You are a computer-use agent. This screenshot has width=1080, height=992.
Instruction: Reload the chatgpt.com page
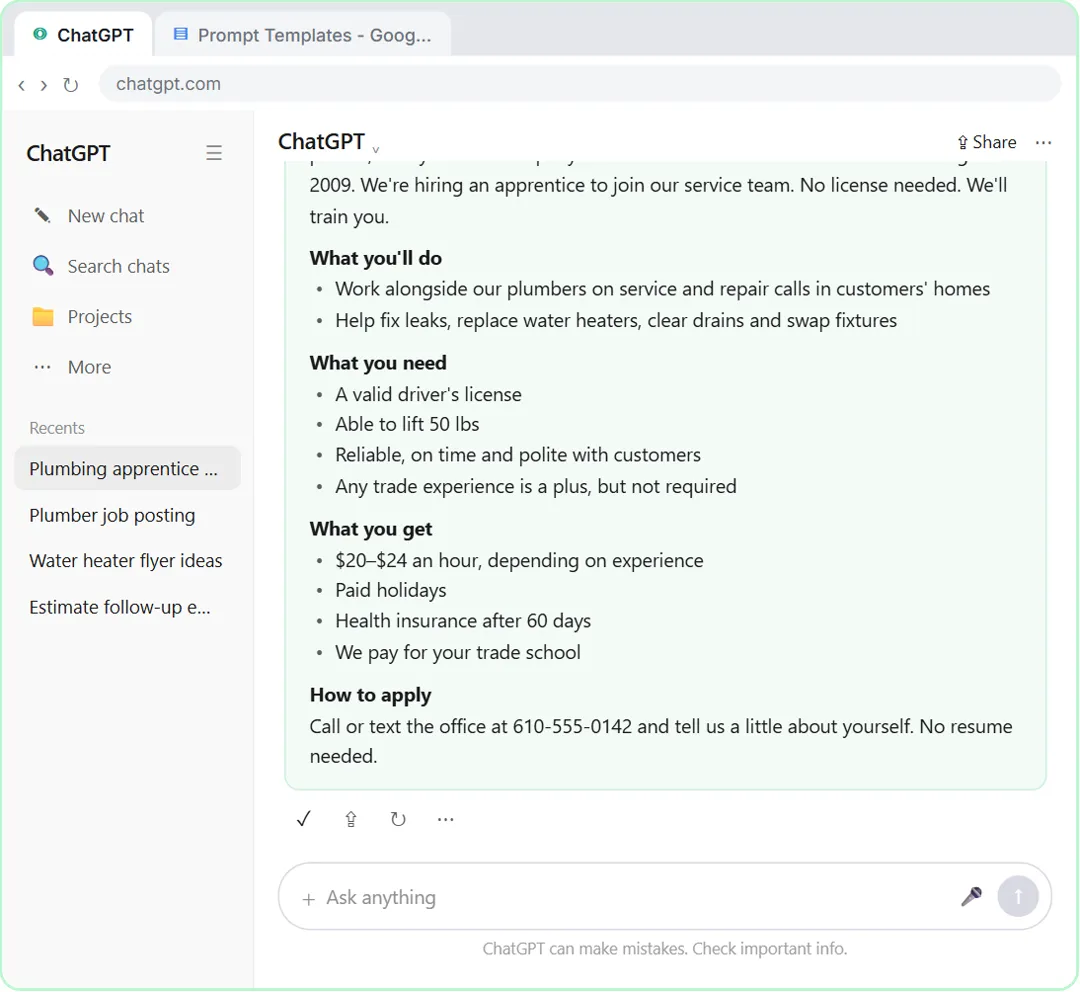click(70, 85)
